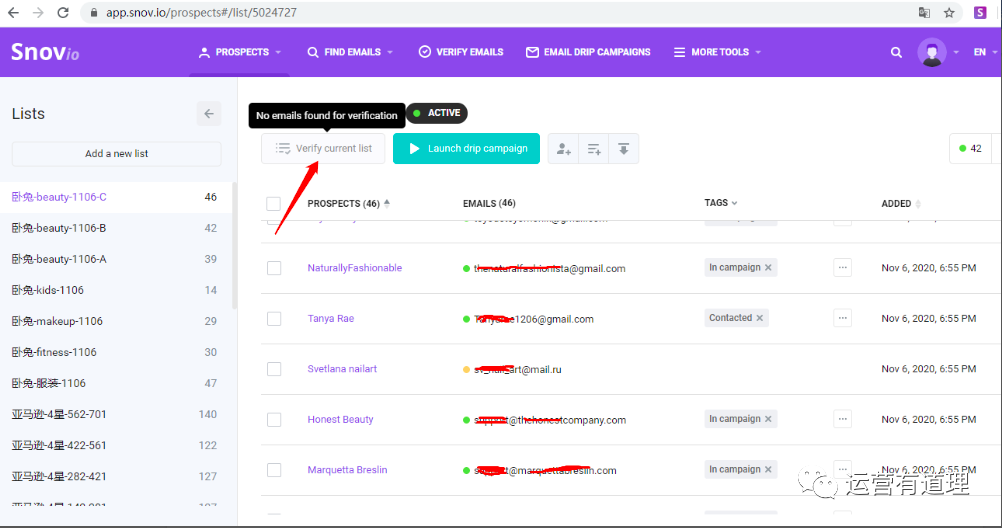
Task: Go to Email Drip Campaigns
Action: pyautogui.click(x=588, y=52)
